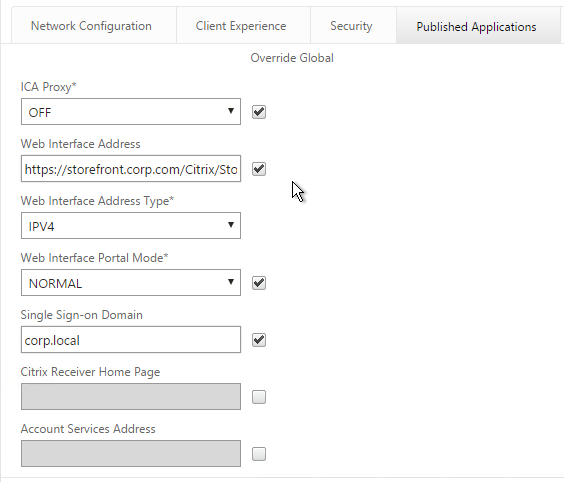Click the IPV4 dropdown arrow
564x482 pixels.
coord(231,225)
